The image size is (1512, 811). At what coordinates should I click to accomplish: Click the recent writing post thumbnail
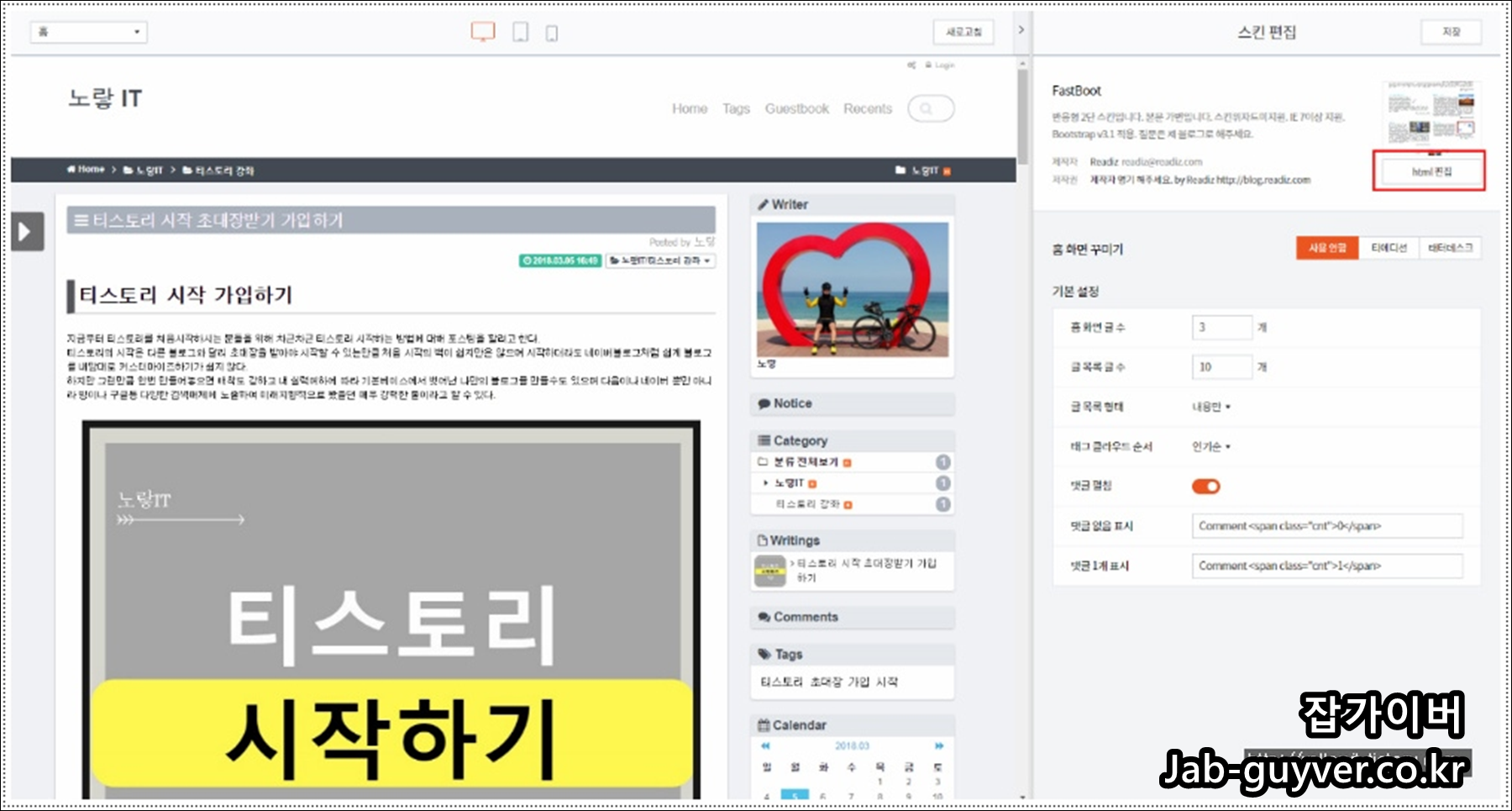[770, 571]
